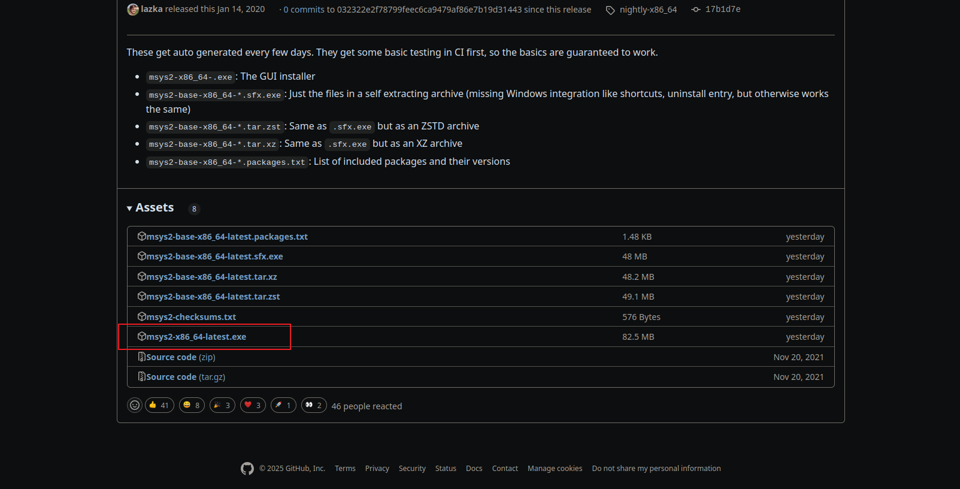Download Source code zip
The width and height of the screenshot is (960, 489).
coord(180,357)
